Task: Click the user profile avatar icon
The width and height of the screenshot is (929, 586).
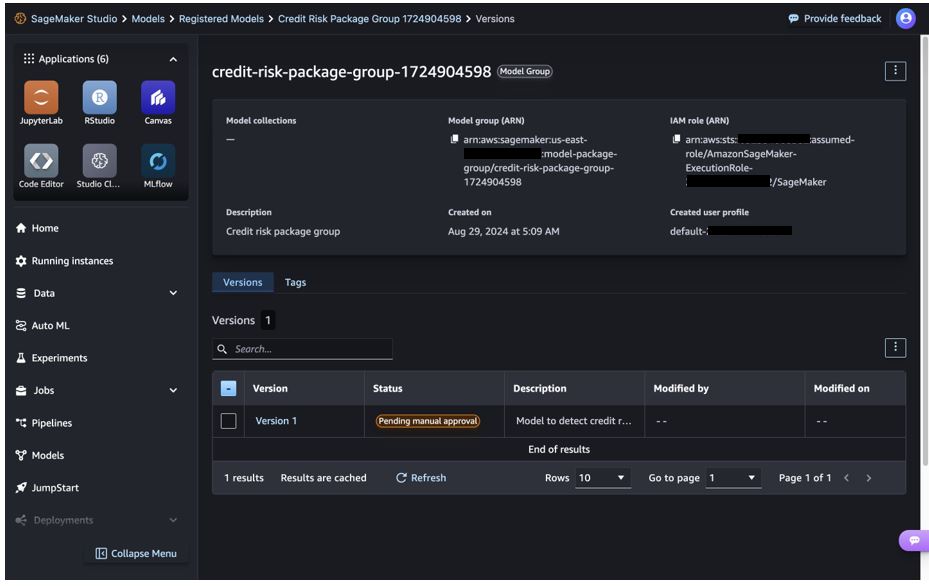Action: (905, 18)
